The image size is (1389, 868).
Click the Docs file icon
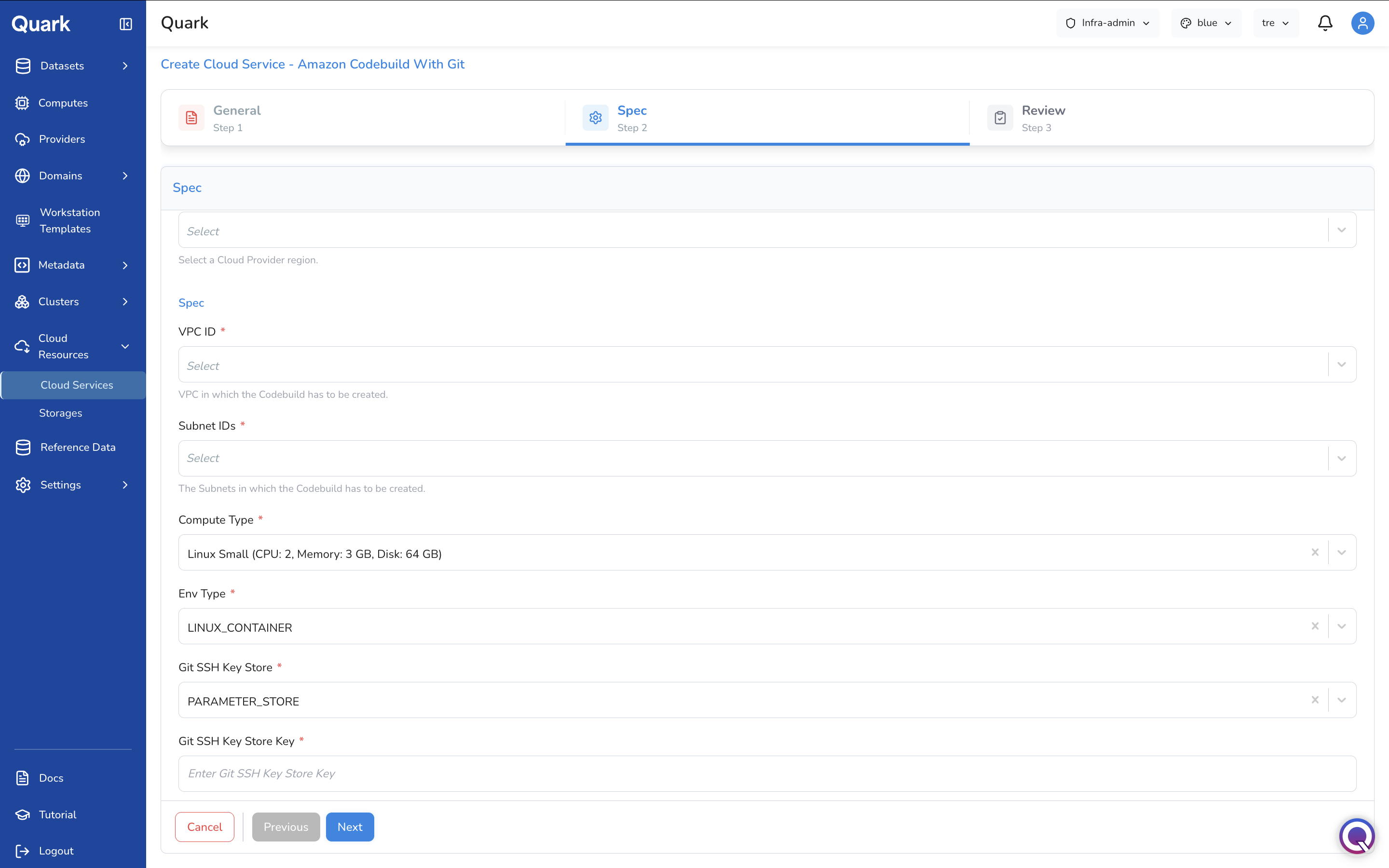click(22, 778)
